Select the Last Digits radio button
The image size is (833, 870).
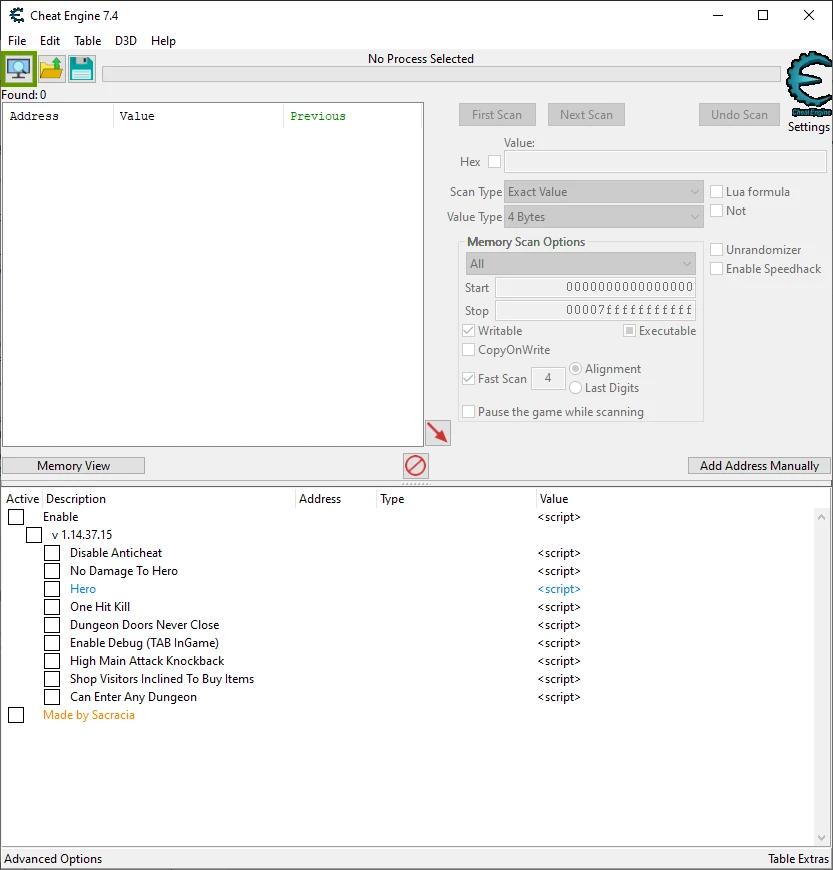(x=575, y=387)
